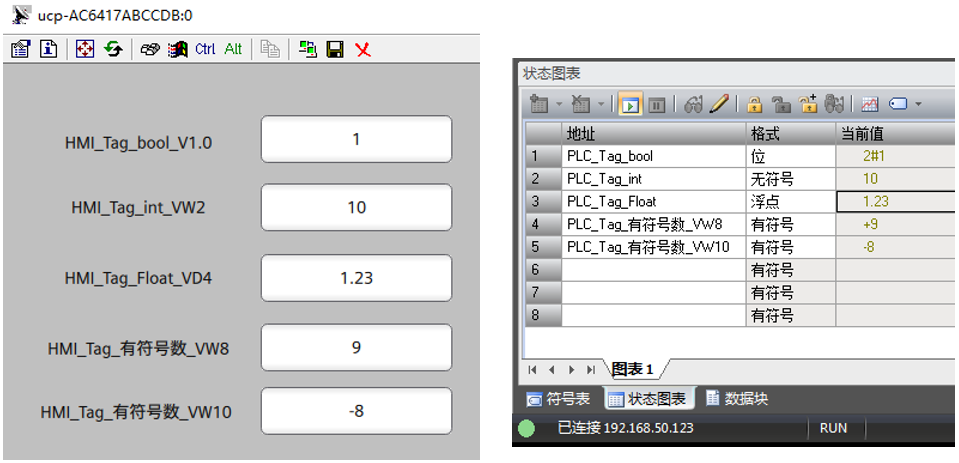The height and width of the screenshot is (463, 959).
Task: Send Start key via colorful Windows flag icon
Action: tap(178, 50)
